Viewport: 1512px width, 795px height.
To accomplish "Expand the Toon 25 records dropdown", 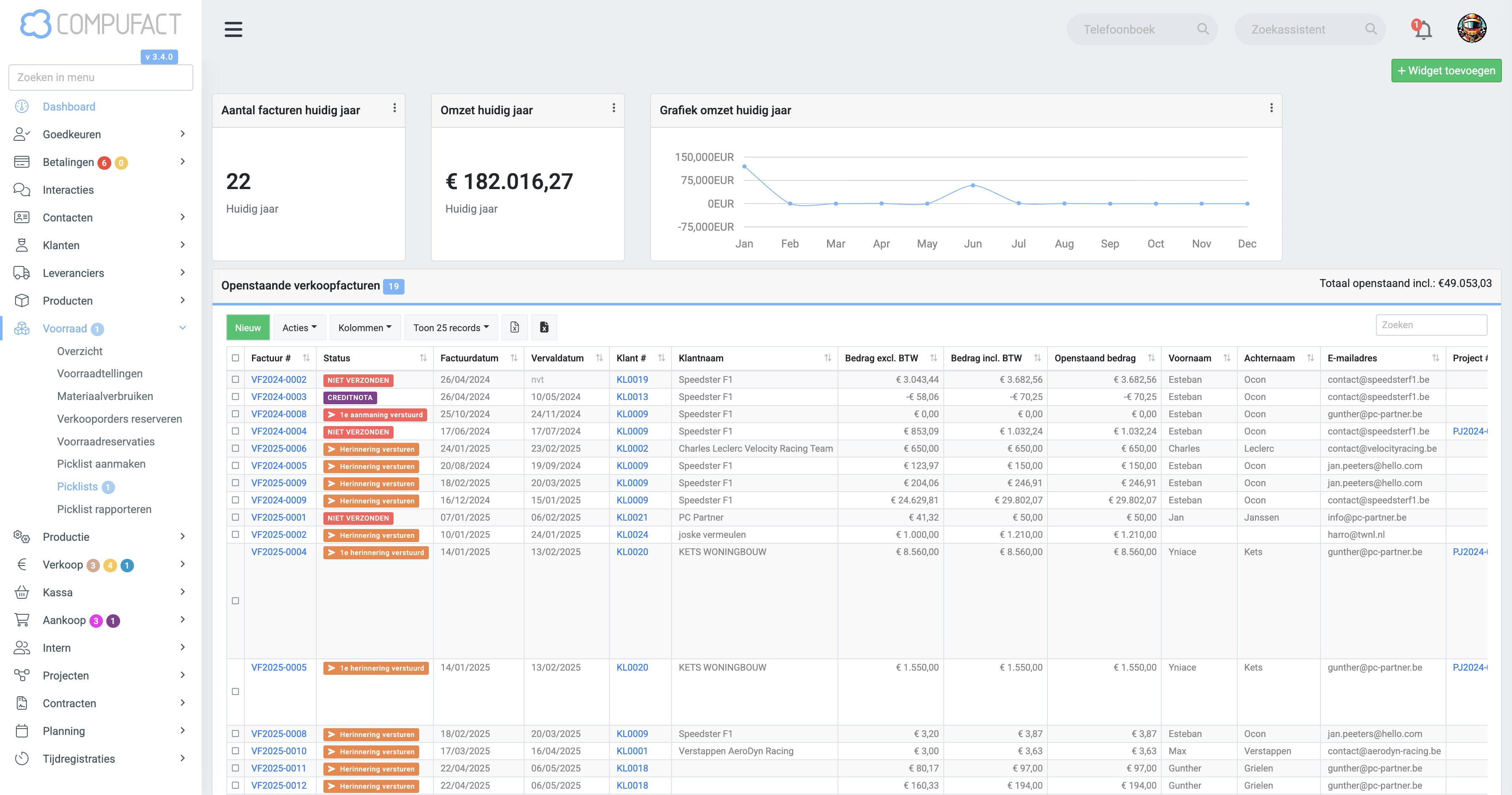I will [x=451, y=328].
